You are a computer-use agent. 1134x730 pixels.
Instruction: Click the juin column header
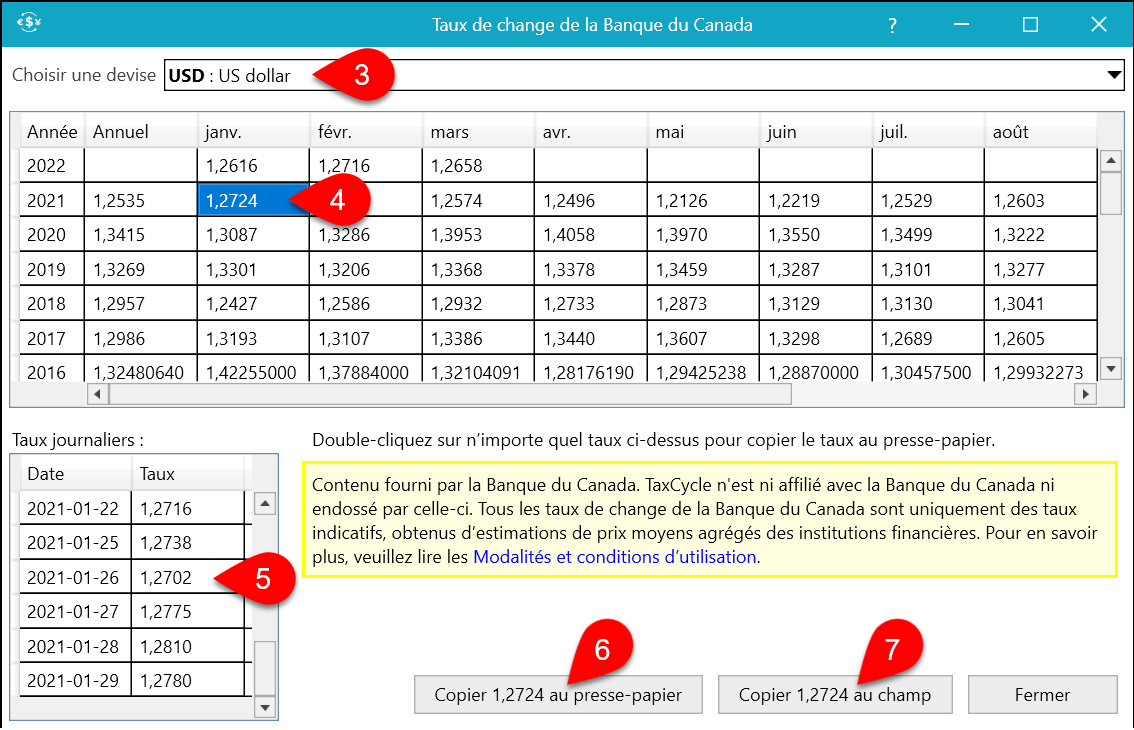816,132
